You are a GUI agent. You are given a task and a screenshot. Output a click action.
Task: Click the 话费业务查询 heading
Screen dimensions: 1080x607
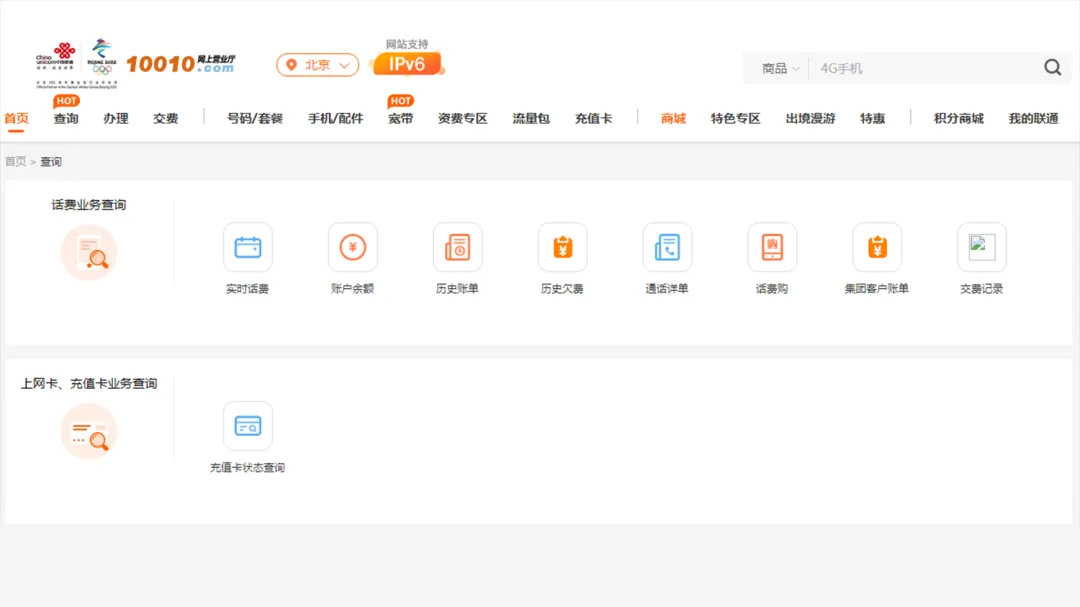(89, 205)
